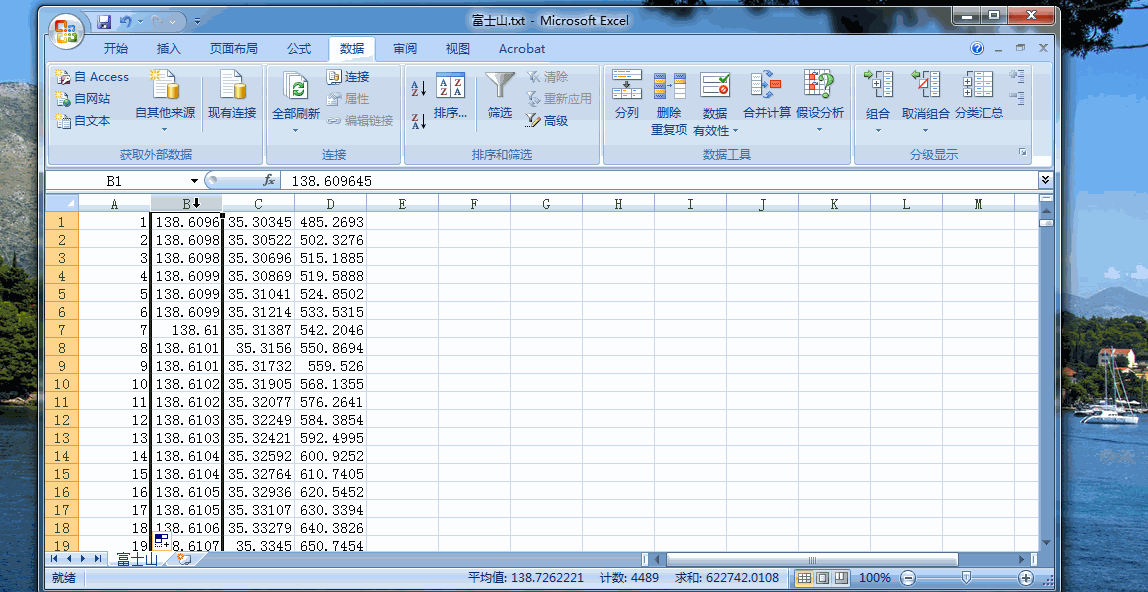Click the horizontal scrollbar thumb
The image size is (1148, 592).
tap(812, 560)
